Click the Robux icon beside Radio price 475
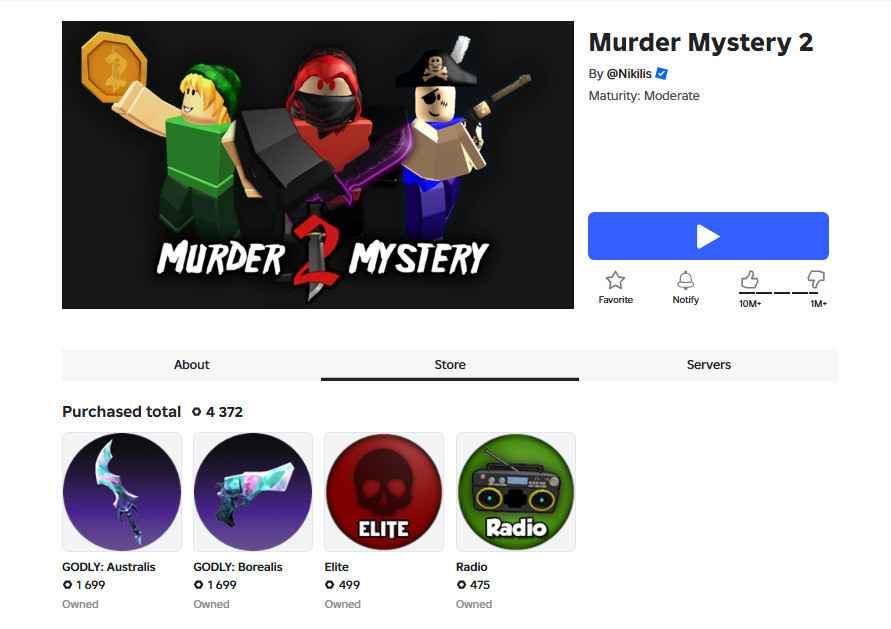The width and height of the screenshot is (891, 629). coord(461,585)
